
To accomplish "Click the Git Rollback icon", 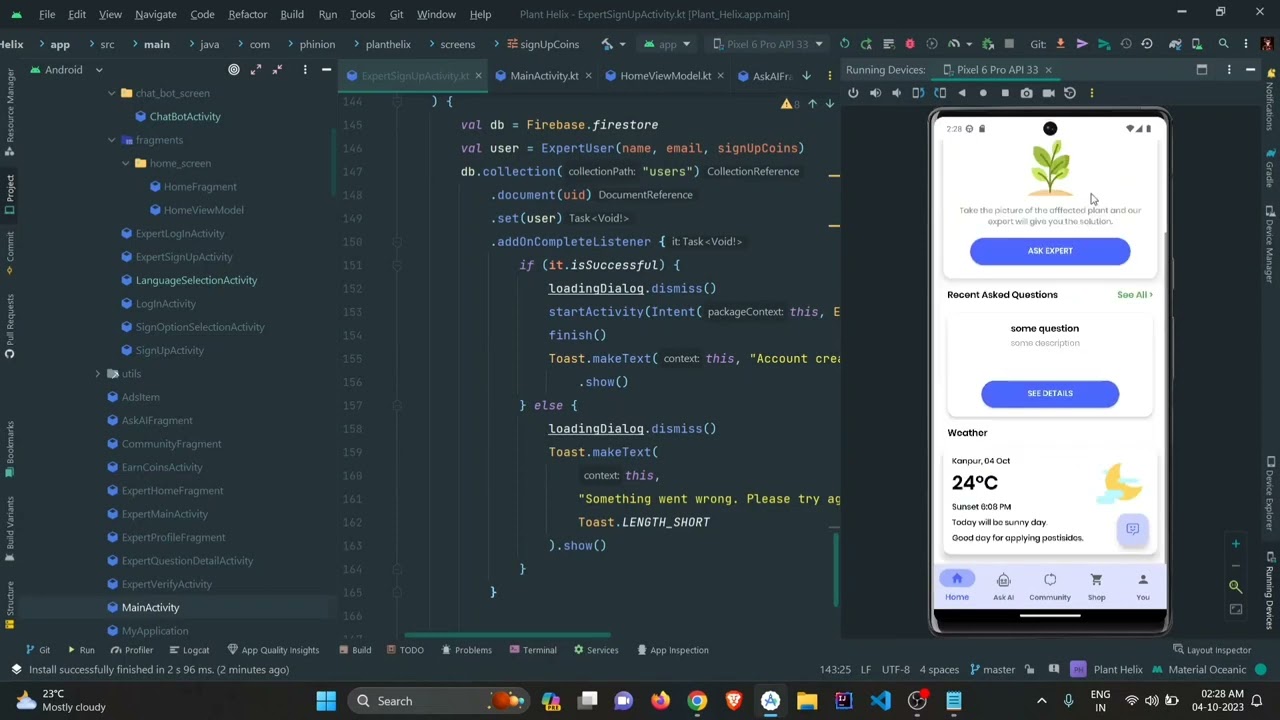I will click(x=1147, y=44).
